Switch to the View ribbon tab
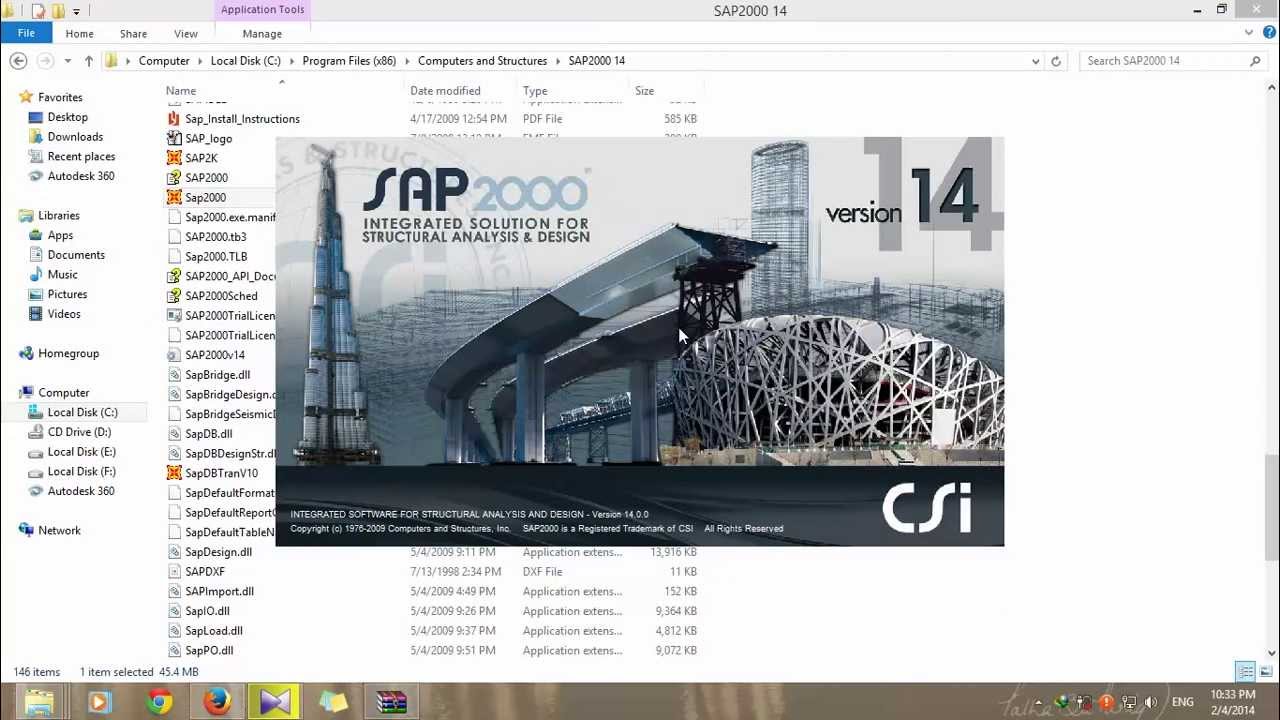This screenshot has height=720, width=1280. coord(186,34)
